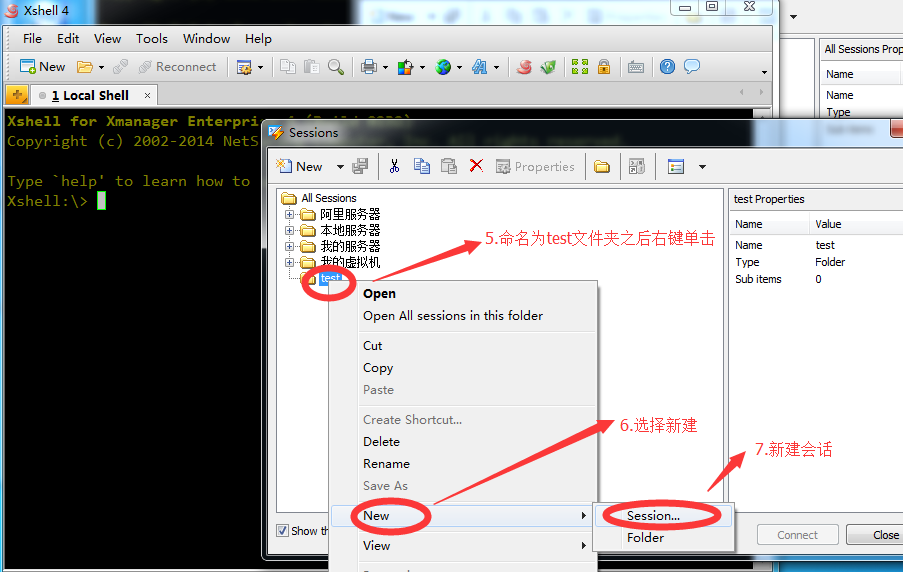Open the File menu

coord(32,39)
